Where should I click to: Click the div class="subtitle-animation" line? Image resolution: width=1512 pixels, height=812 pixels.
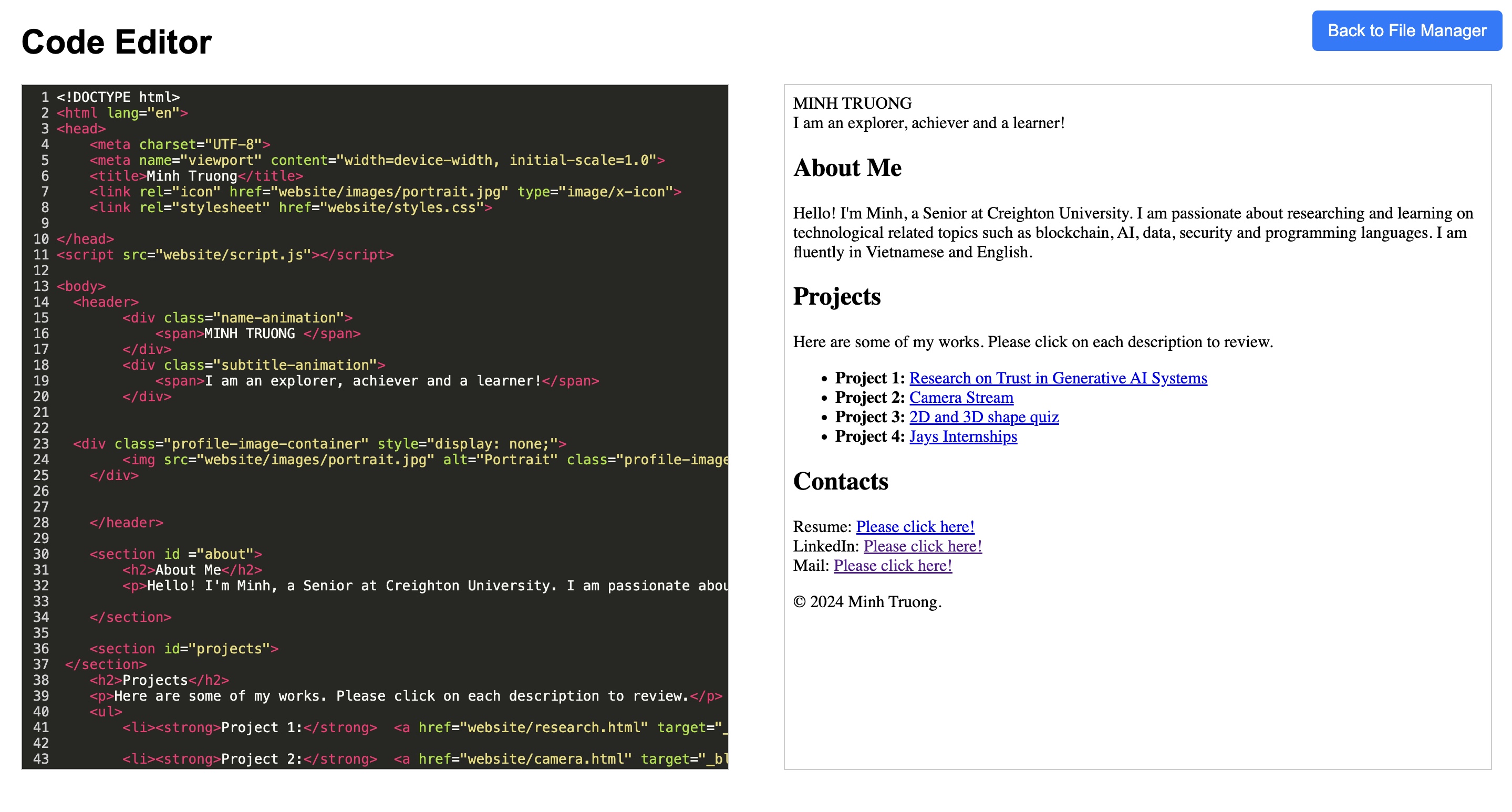(254, 365)
